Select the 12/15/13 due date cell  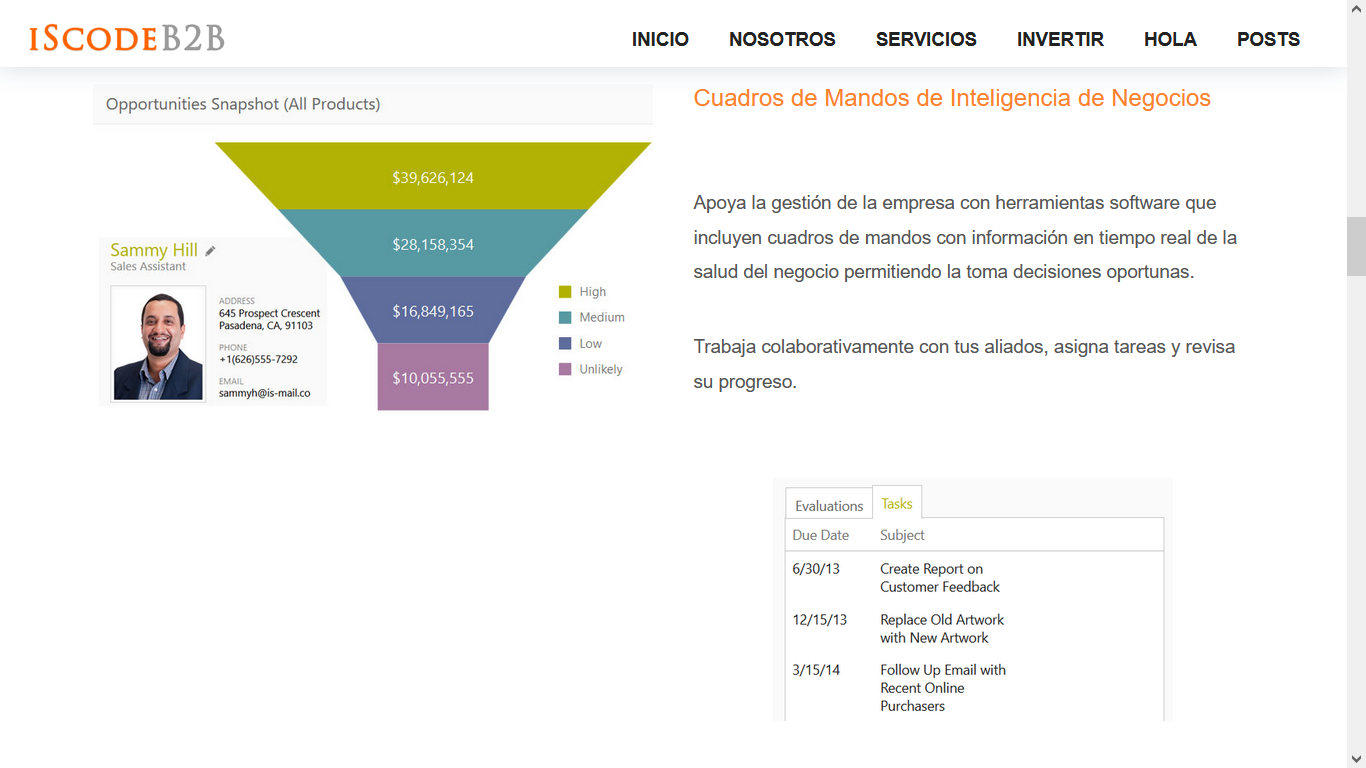[820, 620]
